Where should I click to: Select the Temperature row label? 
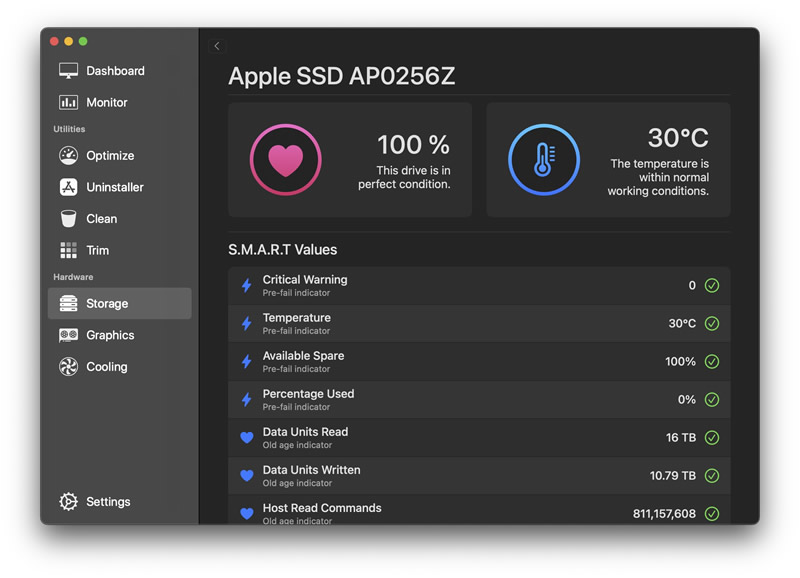(297, 318)
